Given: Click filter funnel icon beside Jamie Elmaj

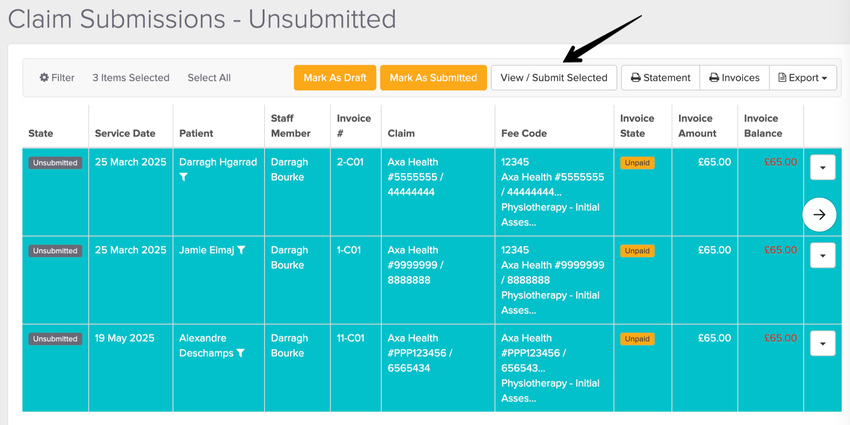Looking at the screenshot, I should [x=241, y=251].
